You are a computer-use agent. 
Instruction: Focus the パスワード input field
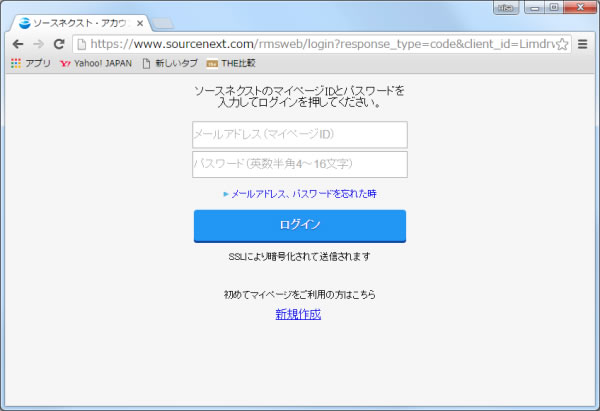(x=300, y=165)
